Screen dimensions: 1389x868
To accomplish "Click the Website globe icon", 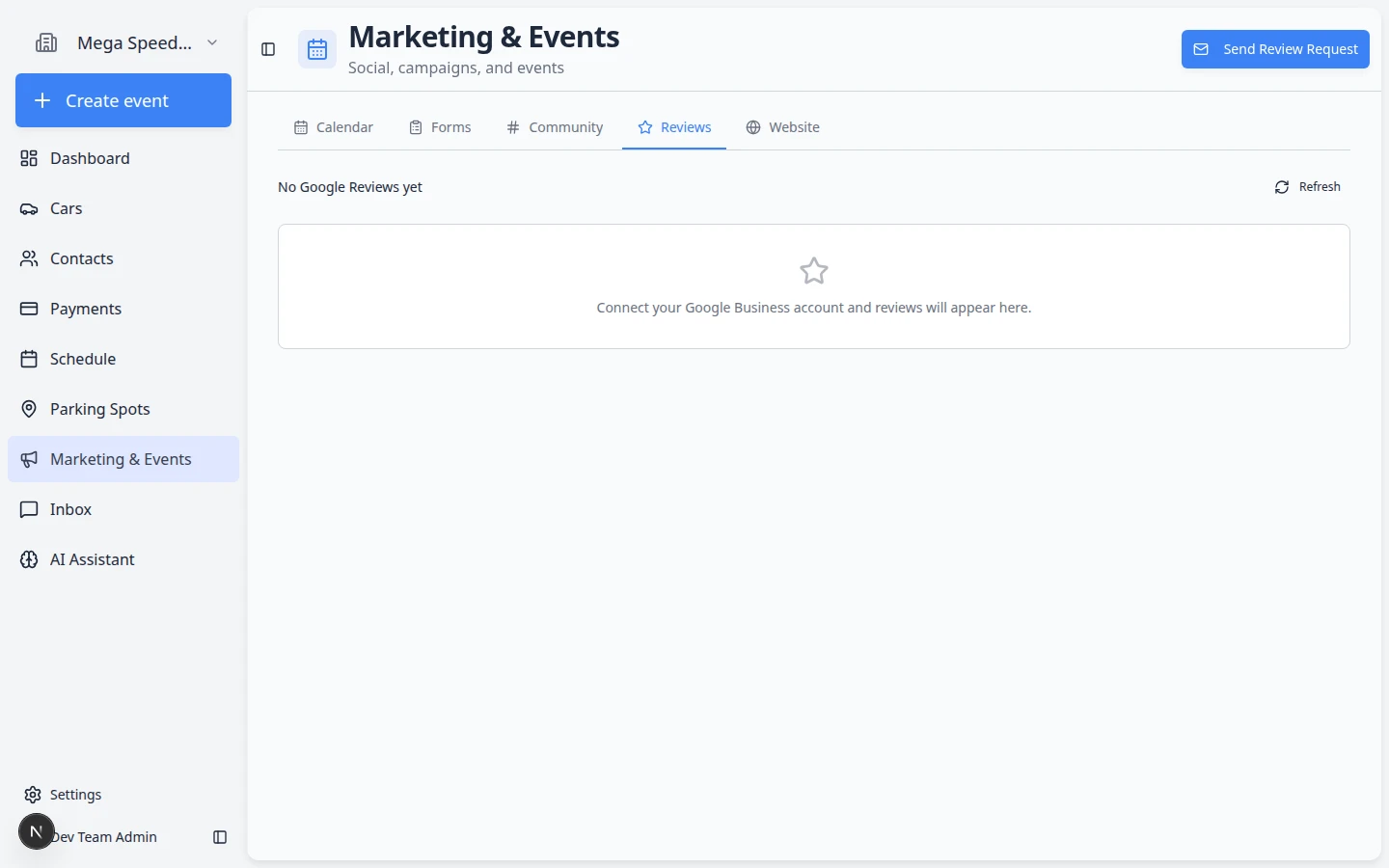I will point(753,127).
